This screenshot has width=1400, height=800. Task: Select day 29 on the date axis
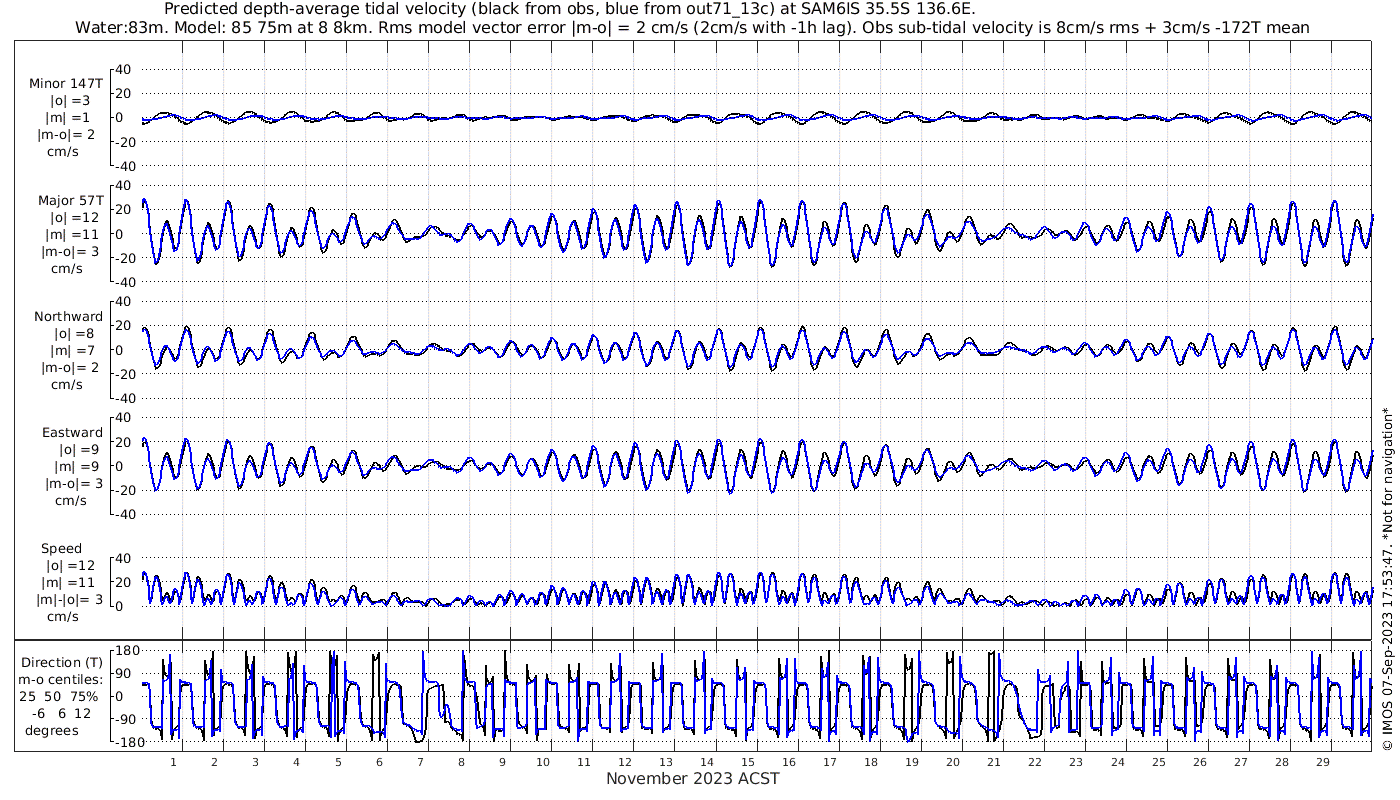coord(1322,761)
